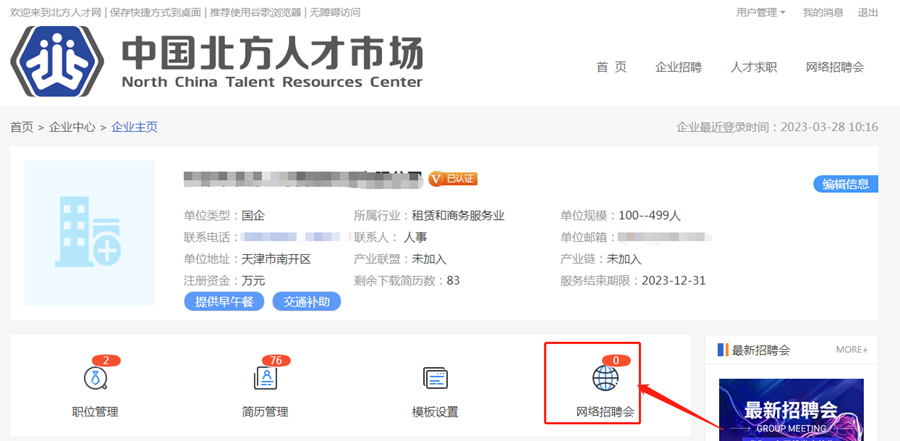The image size is (900, 441).
Task: Click 无障碍访问 link
Action: pyautogui.click(x=335, y=13)
